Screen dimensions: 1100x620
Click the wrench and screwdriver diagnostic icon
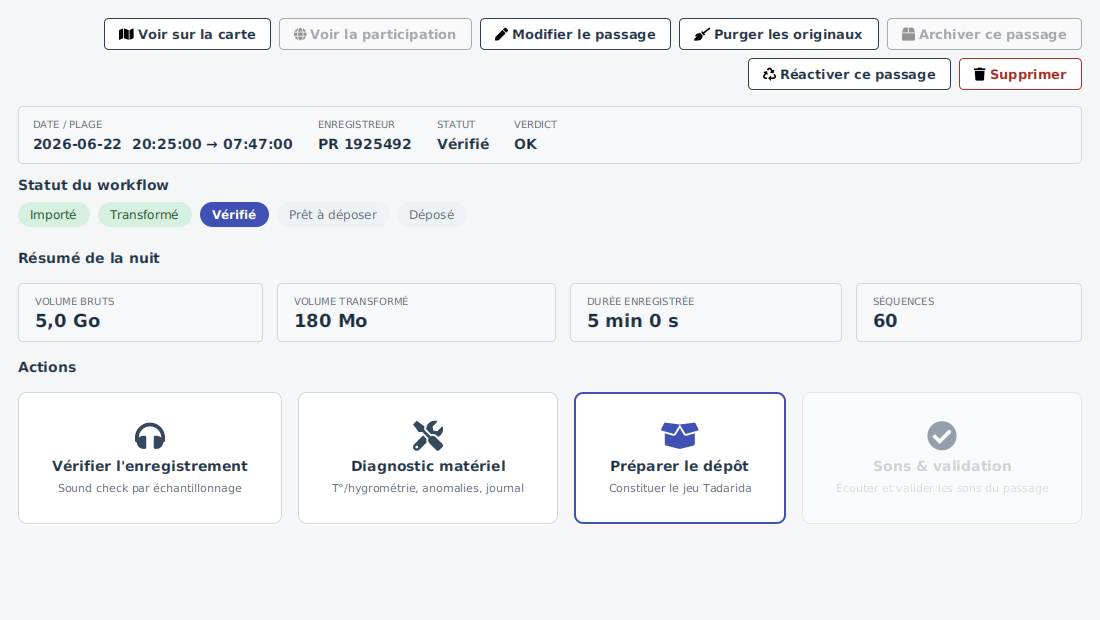[x=428, y=436]
